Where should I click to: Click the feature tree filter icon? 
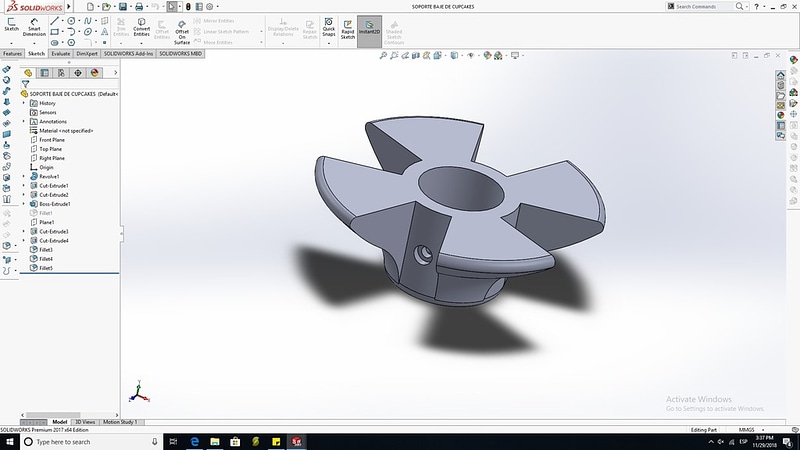(x=26, y=84)
